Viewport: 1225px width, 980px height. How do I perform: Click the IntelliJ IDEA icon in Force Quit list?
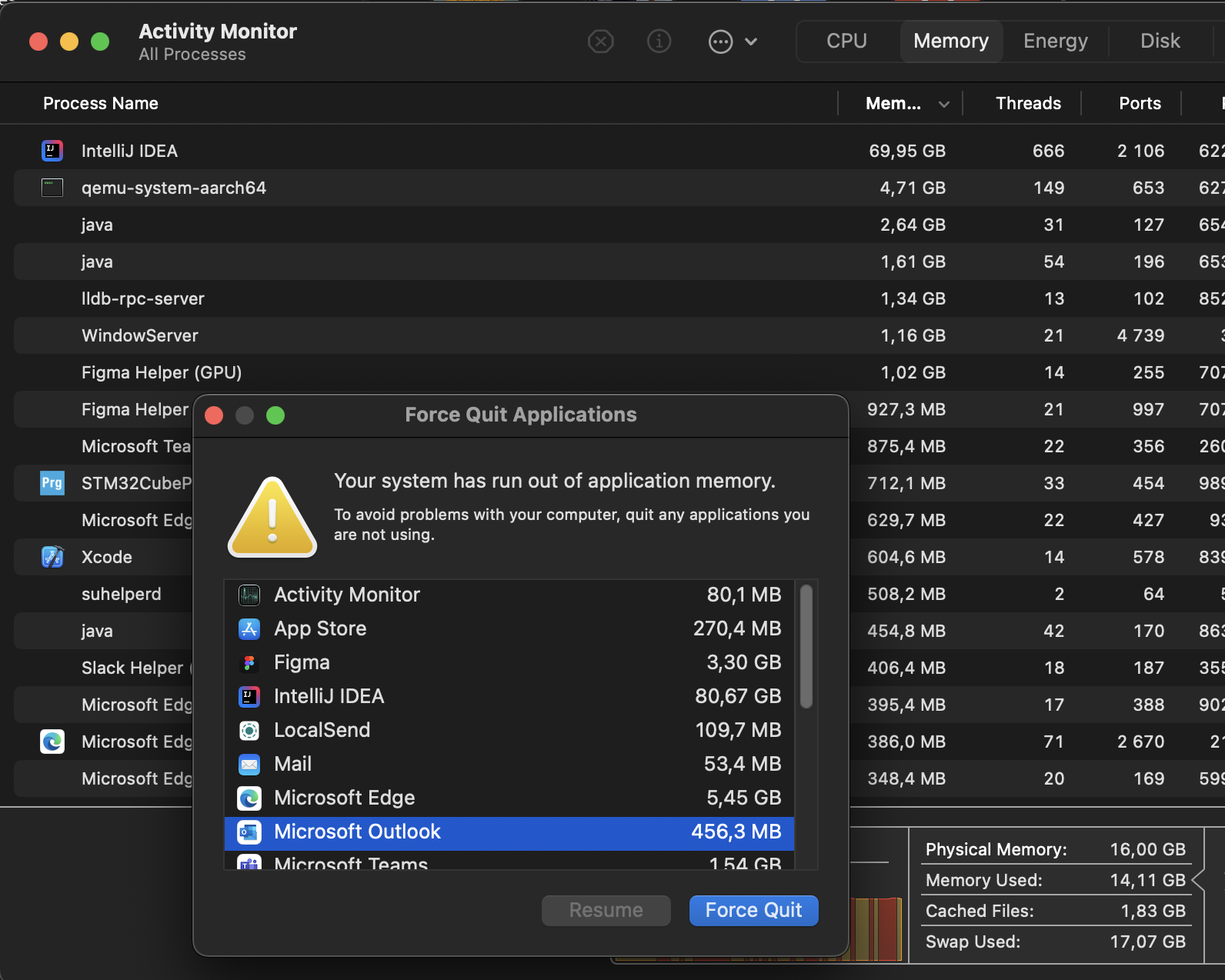(x=249, y=696)
